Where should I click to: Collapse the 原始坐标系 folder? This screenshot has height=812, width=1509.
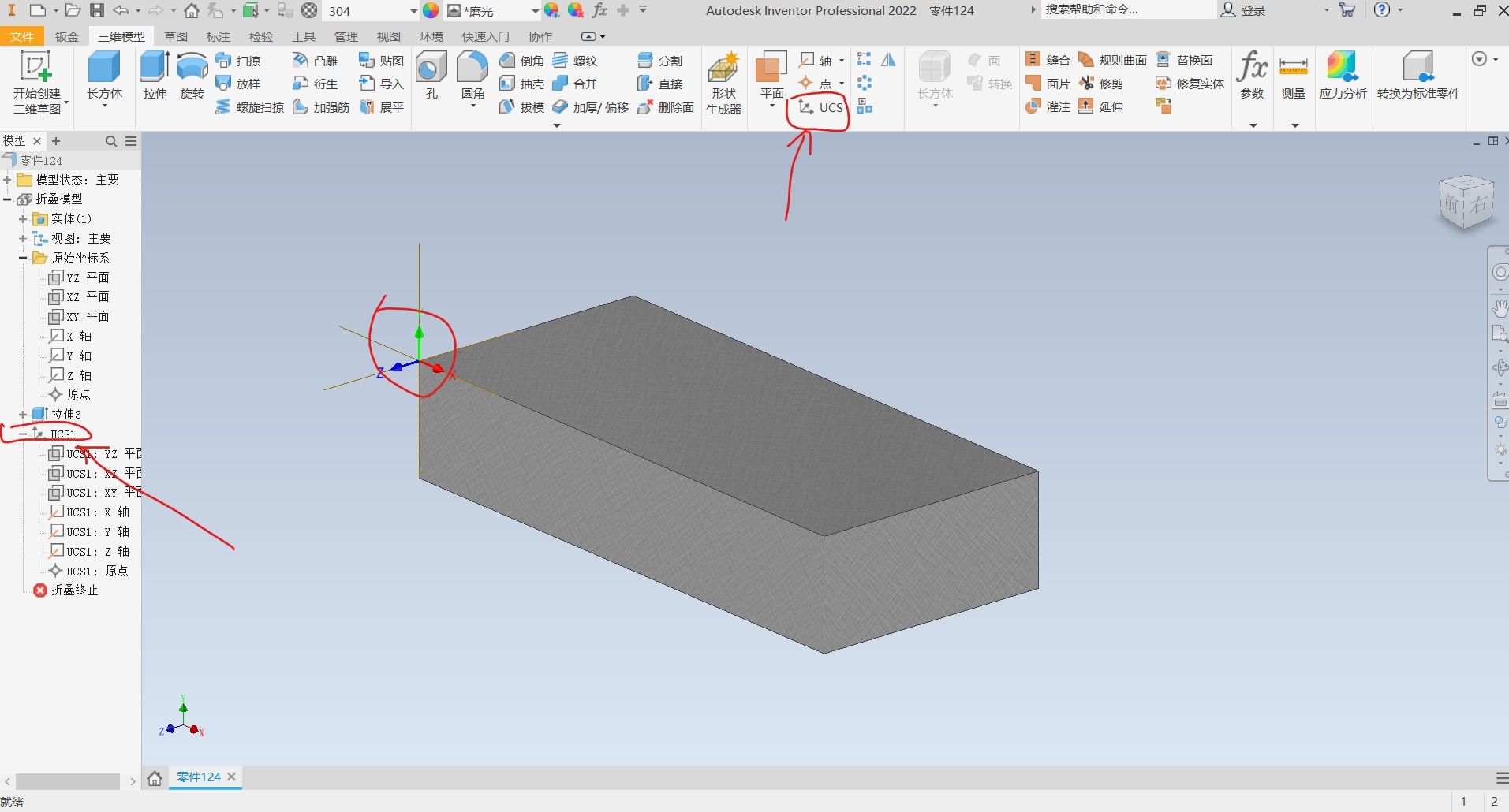coord(23,258)
